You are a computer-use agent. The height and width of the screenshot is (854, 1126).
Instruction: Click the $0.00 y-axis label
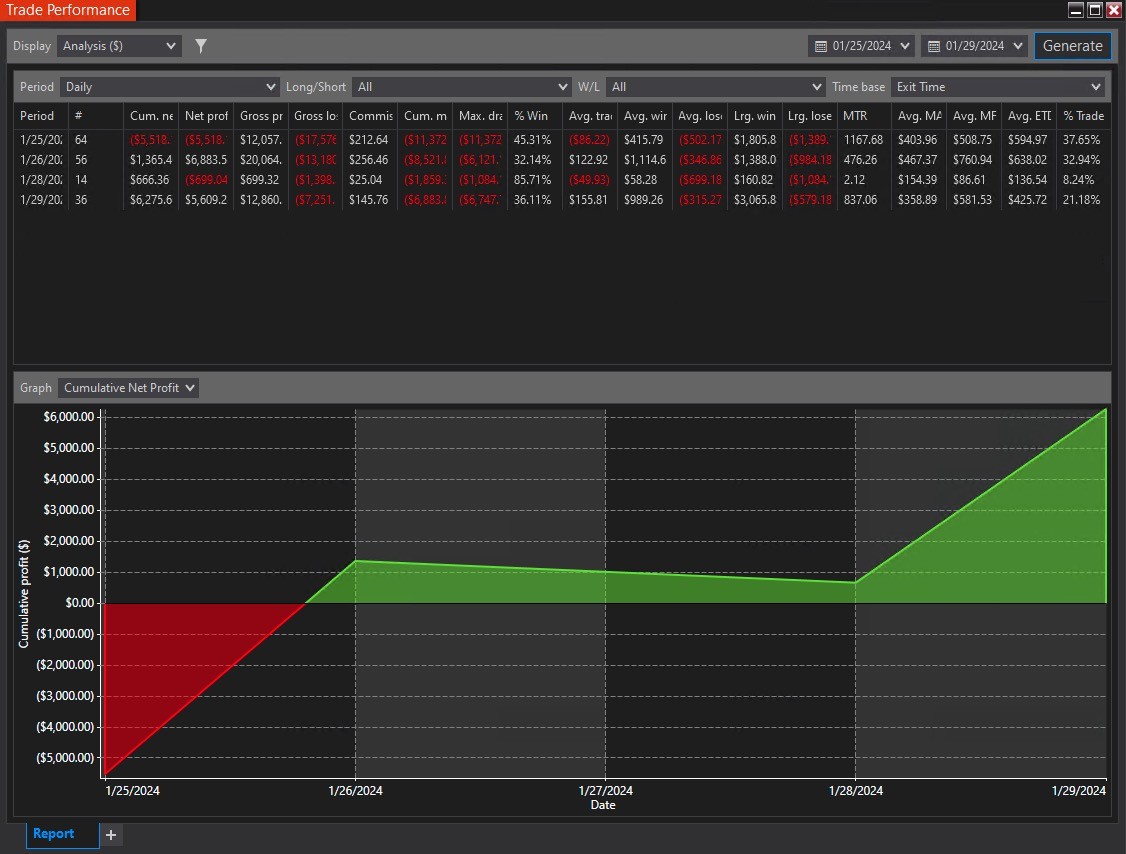click(80, 603)
